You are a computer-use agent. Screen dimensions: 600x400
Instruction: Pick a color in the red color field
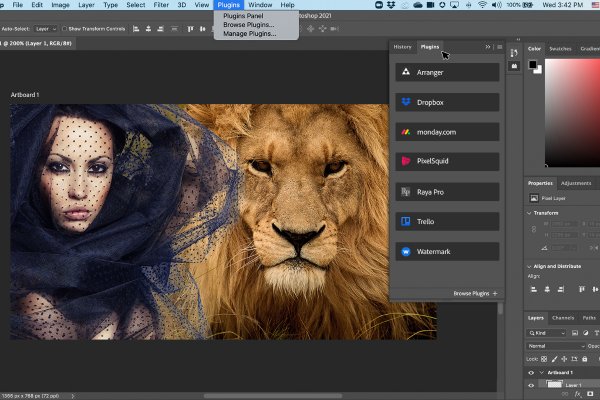coord(572,113)
